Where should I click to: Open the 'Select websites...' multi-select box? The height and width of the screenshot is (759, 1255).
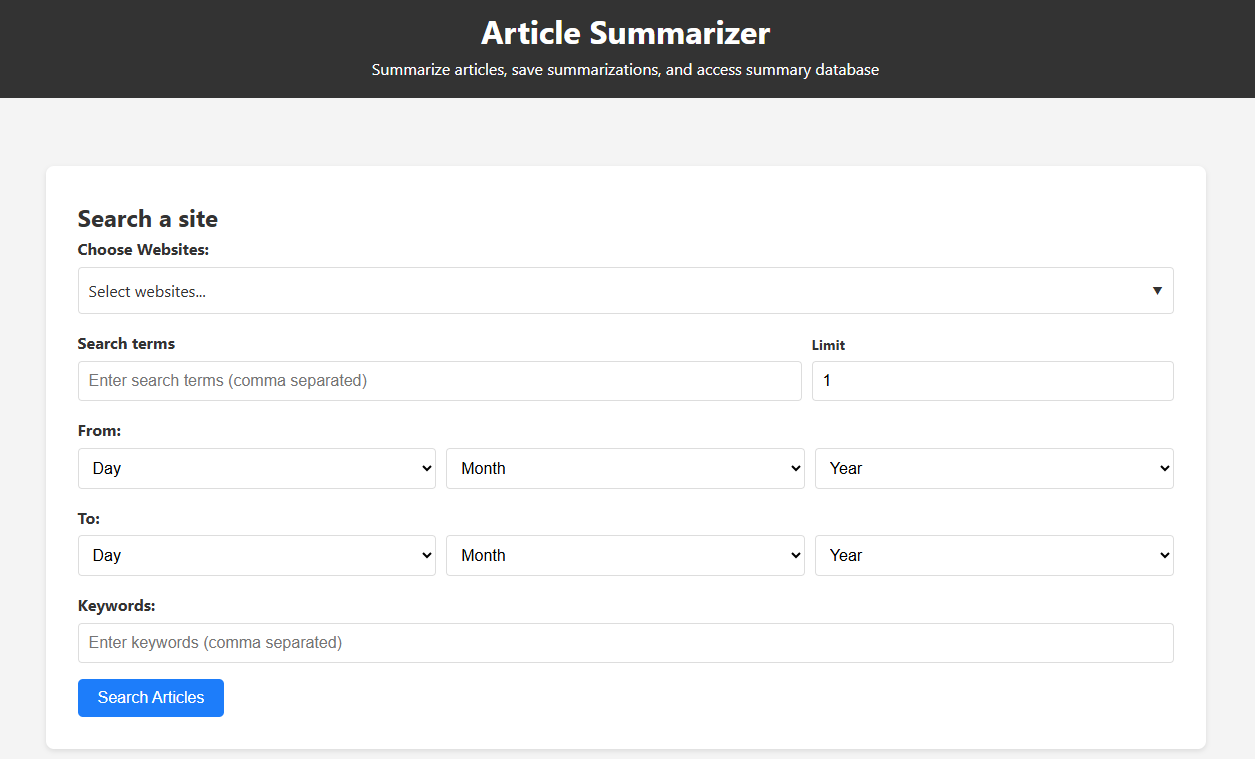coord(600,291)
